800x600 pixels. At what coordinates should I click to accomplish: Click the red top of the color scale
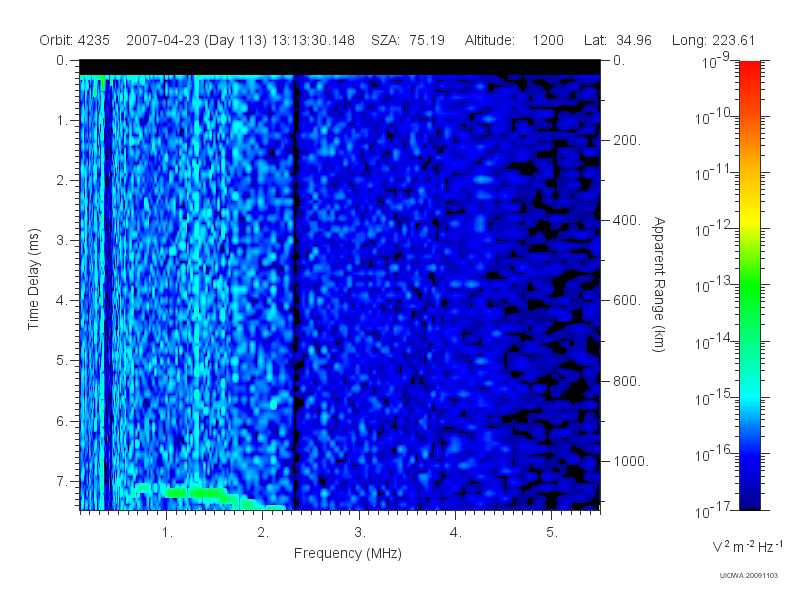click(x=749, y=69)
